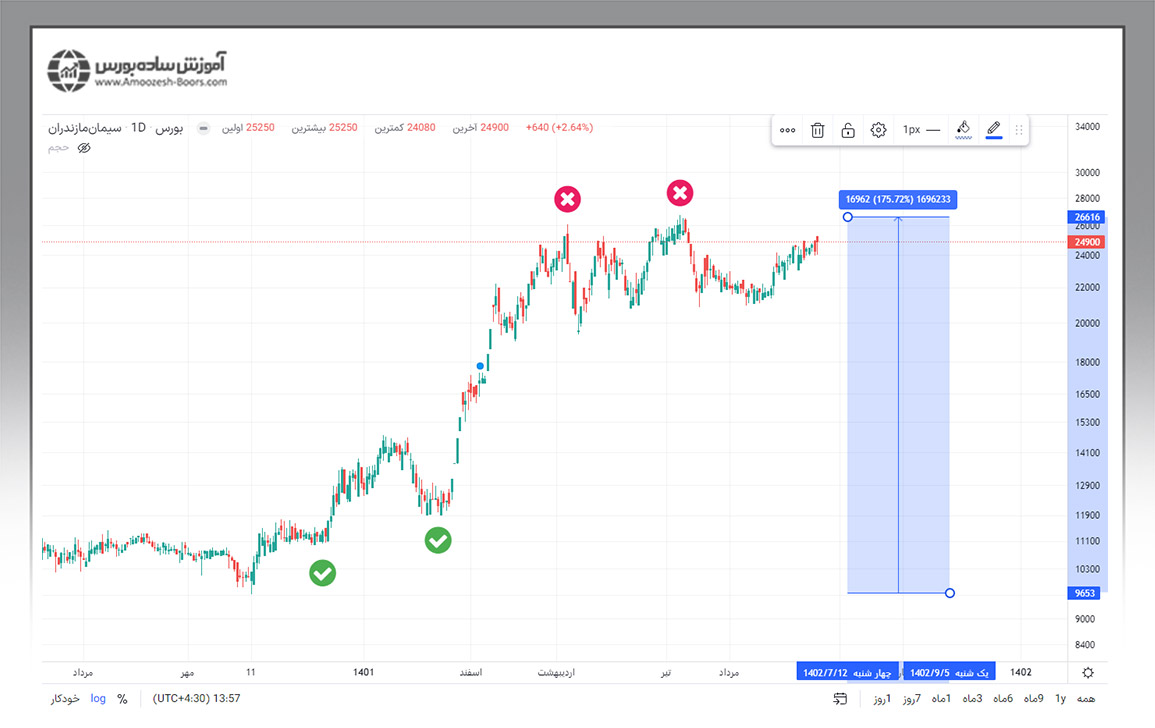Click the همه (all) range button
This screenshot has width=1155, height=728.
pyautogui.click(x=1086, y=699)
